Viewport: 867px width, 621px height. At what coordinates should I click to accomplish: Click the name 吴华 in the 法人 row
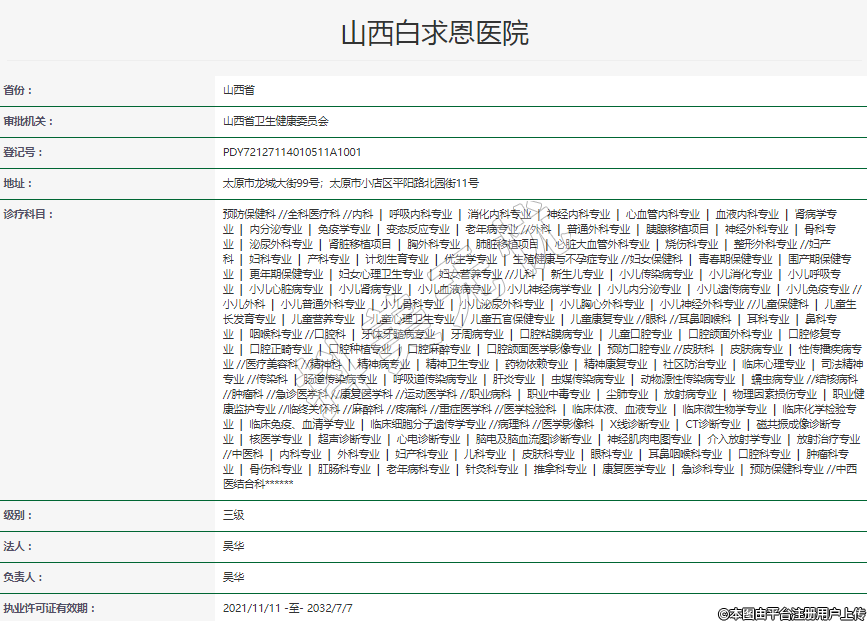coord(233,546)
